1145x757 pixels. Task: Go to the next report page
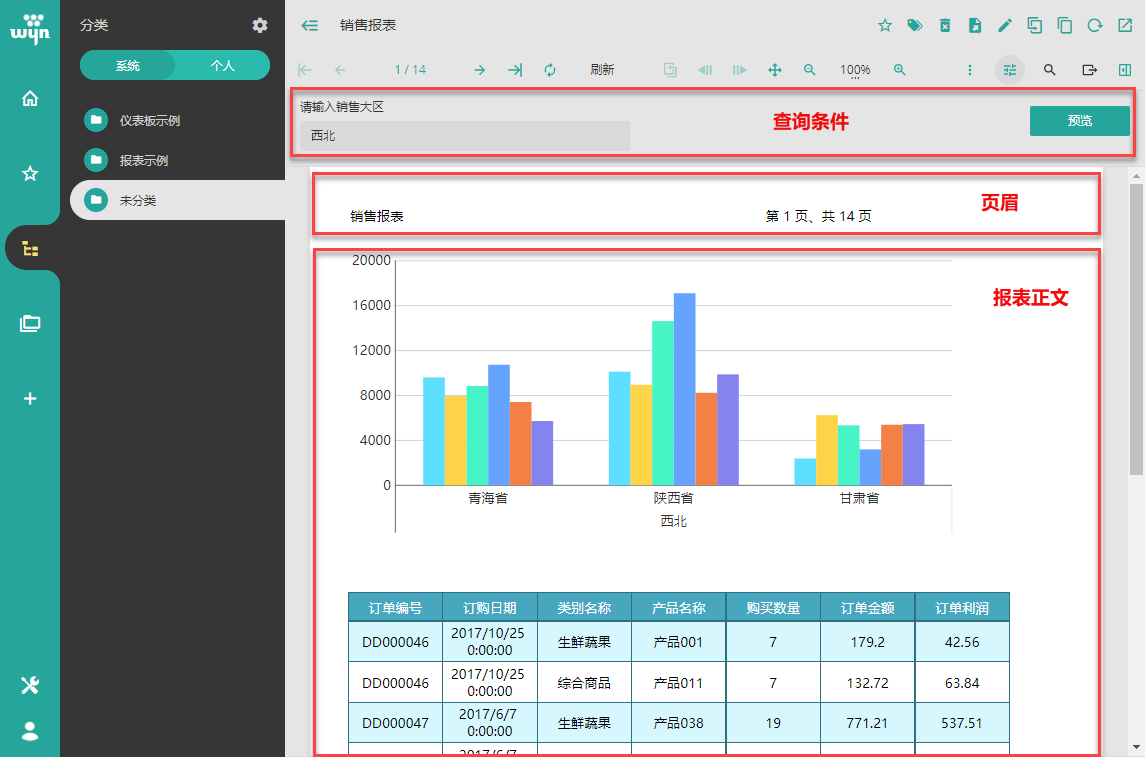click(480, 70)
